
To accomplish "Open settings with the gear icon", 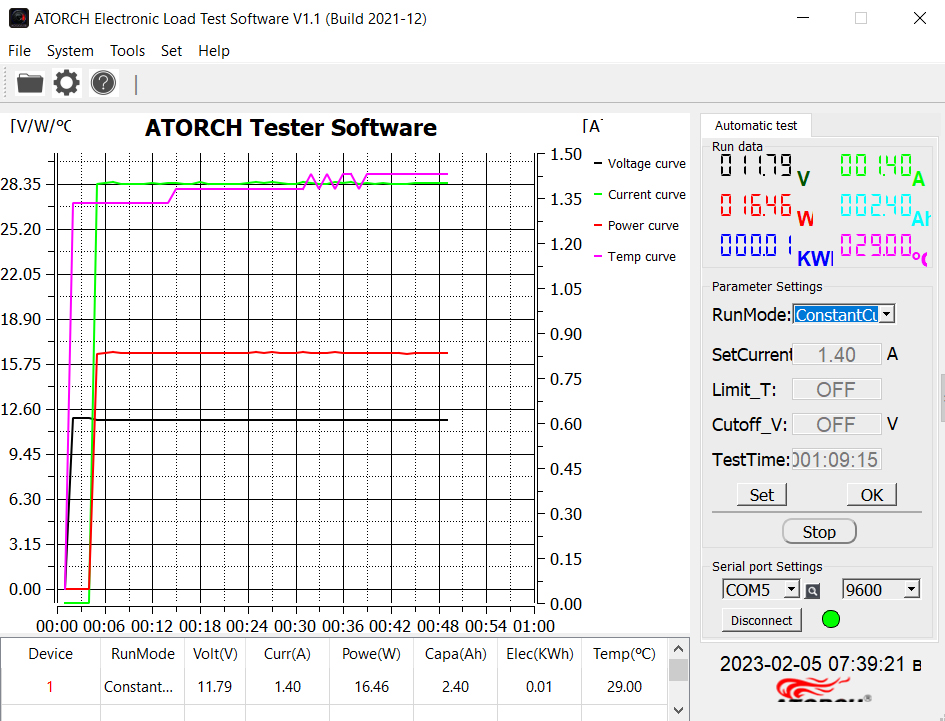I will point(66,83).
